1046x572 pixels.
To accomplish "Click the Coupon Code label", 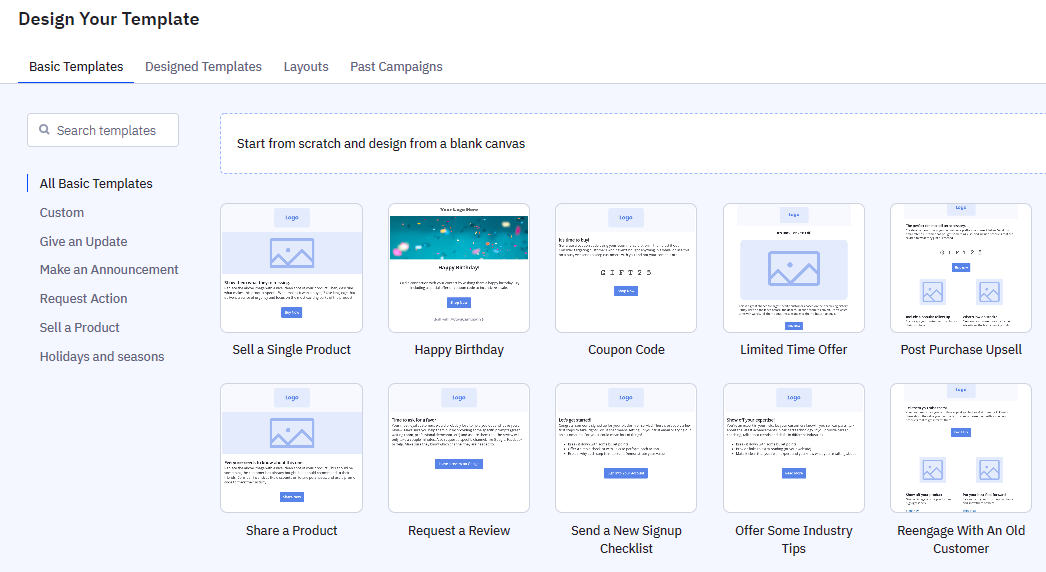I will point(626,350).
